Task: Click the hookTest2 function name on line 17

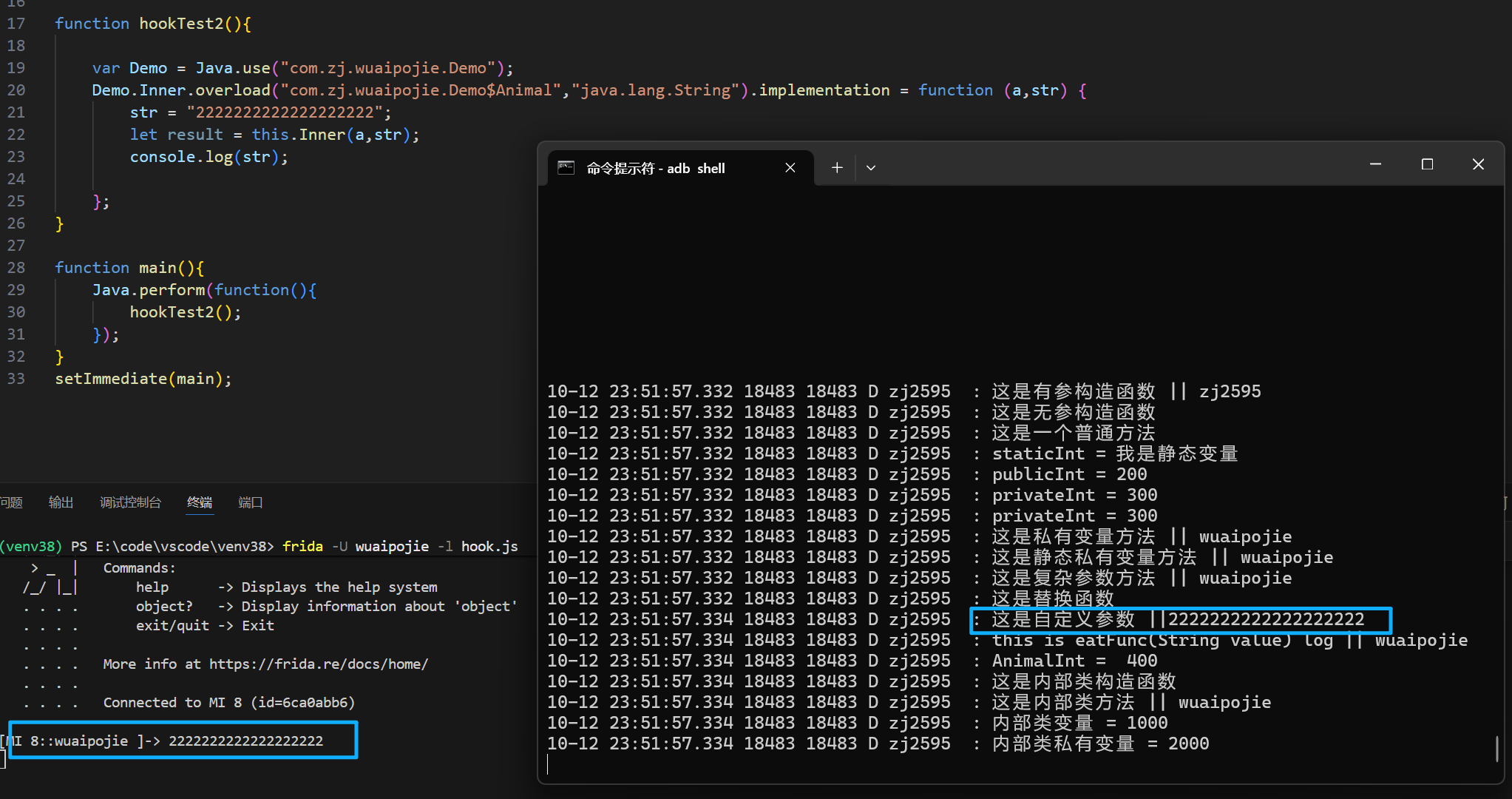Action: pos(181,24)
